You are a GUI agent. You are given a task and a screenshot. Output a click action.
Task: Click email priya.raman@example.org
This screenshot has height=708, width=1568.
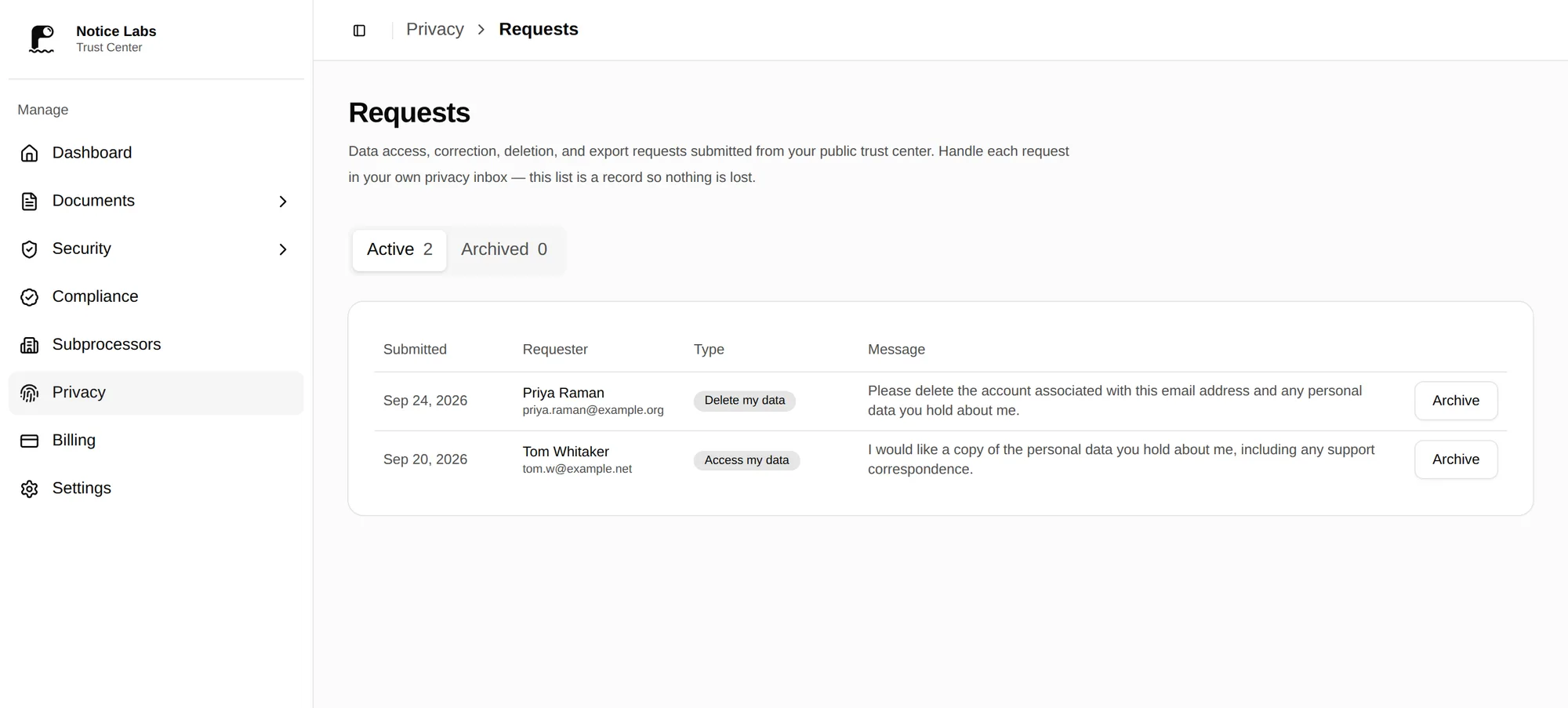pos(593,410)
